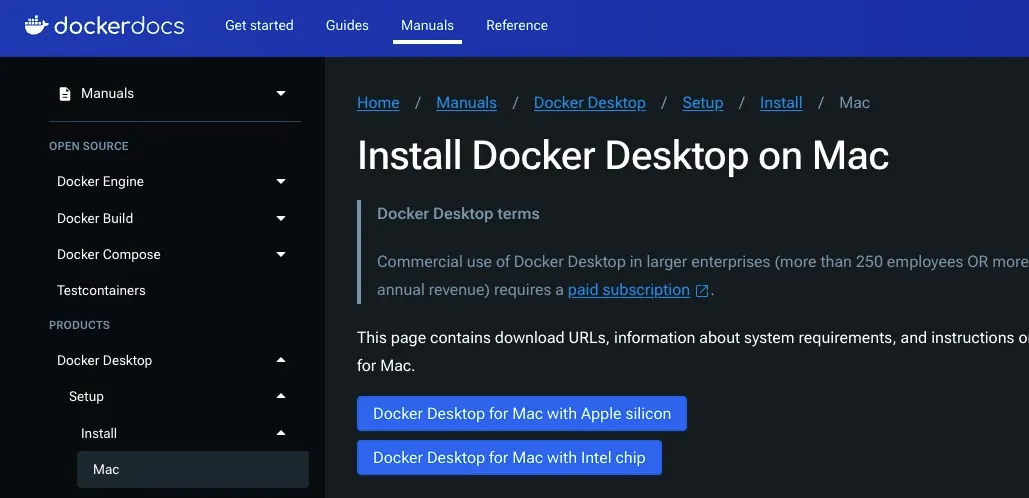Go to Install breadcrumb link
Screen dimensions: 1029x498
click(781, 103)
